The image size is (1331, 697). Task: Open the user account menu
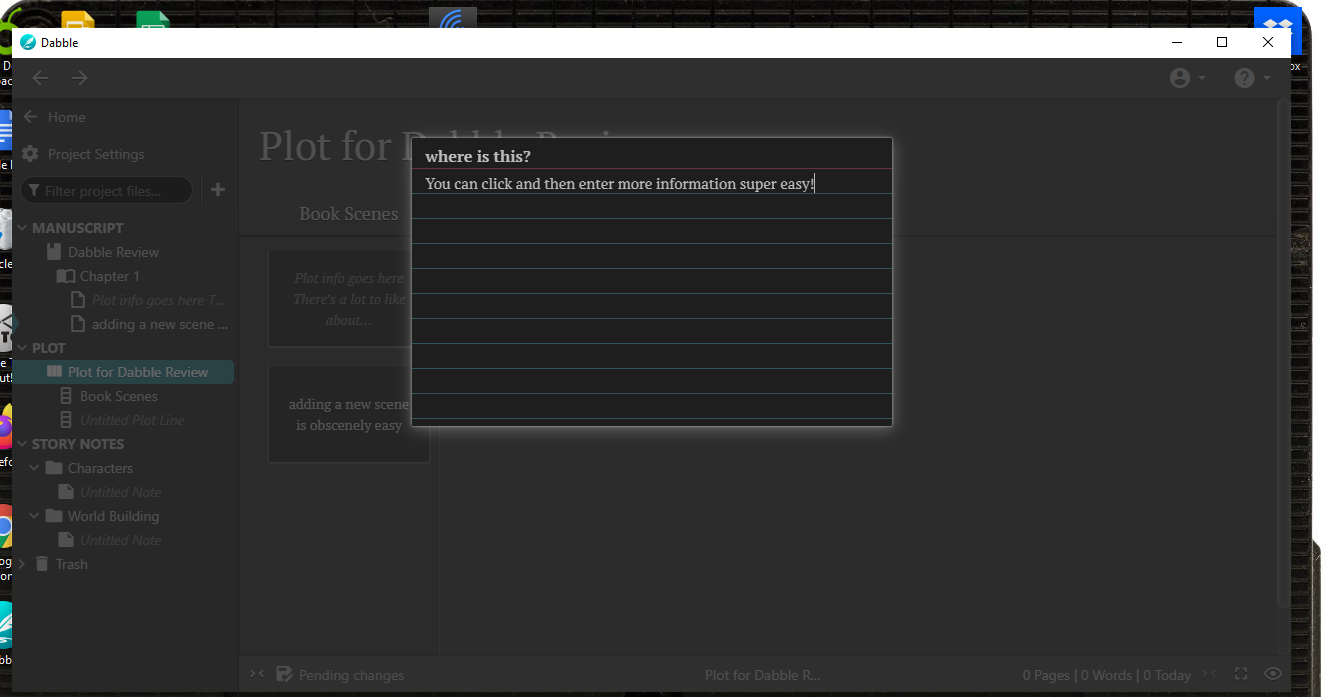pos(1187,78)
